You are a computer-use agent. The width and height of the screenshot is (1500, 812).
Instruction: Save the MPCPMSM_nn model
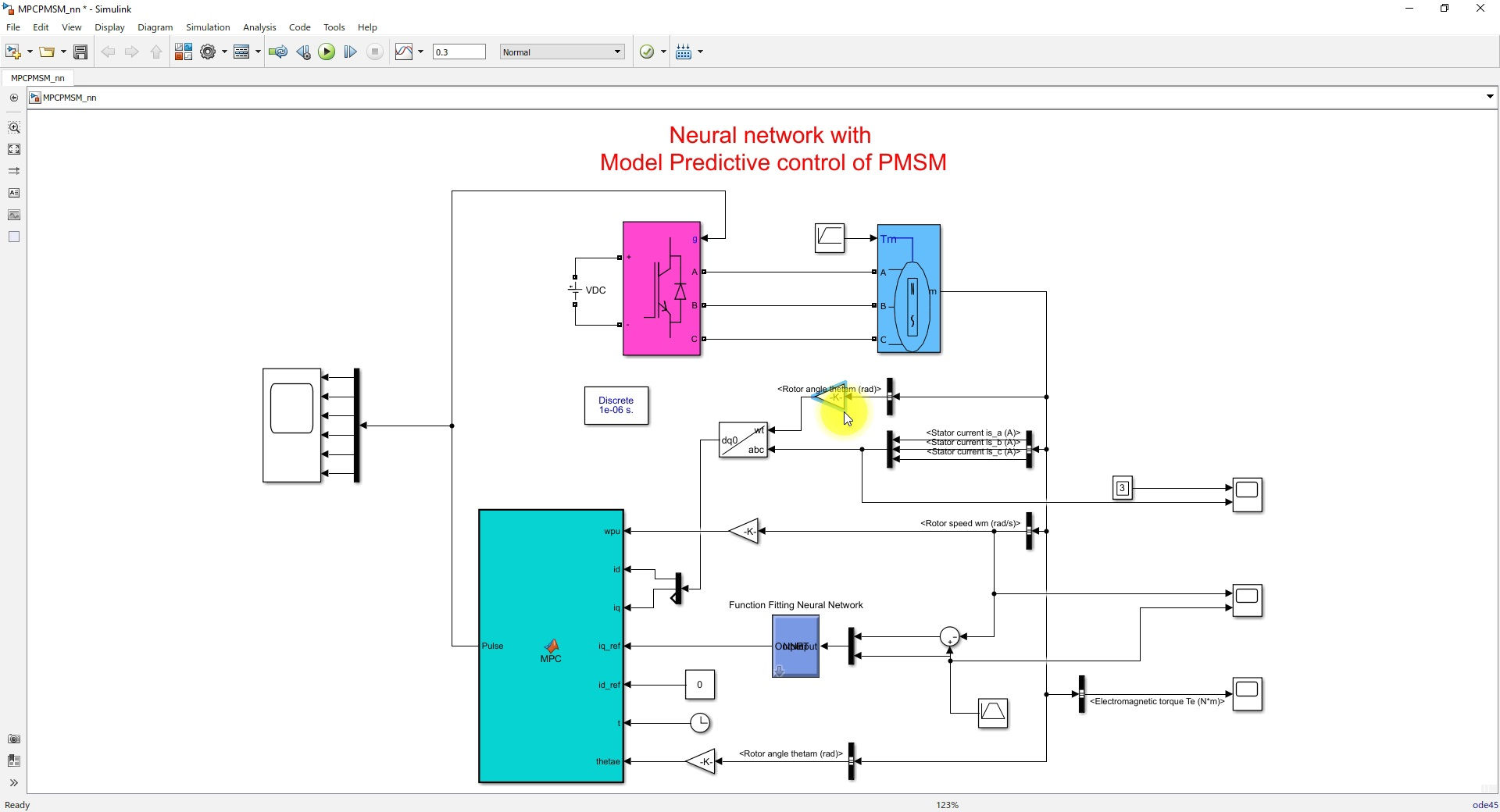(x=80, y=52)
